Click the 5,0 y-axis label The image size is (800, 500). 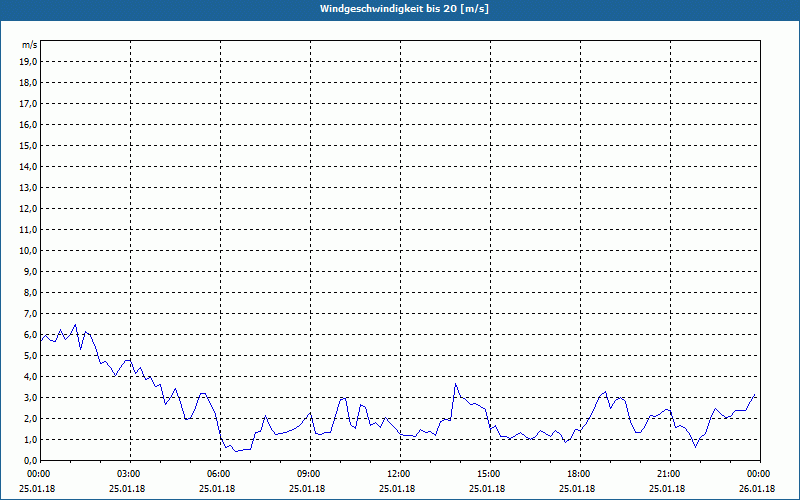click(x=30, y=356)
